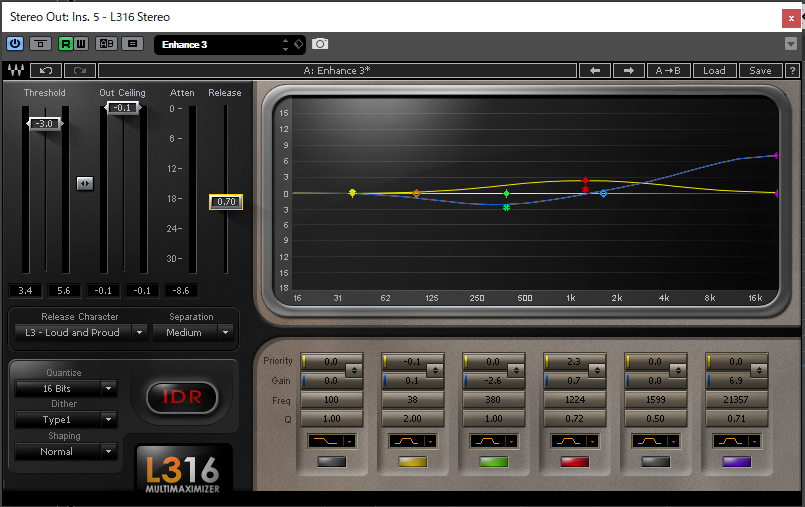Go to next preset with right arrow

click(x=629, y=70)
